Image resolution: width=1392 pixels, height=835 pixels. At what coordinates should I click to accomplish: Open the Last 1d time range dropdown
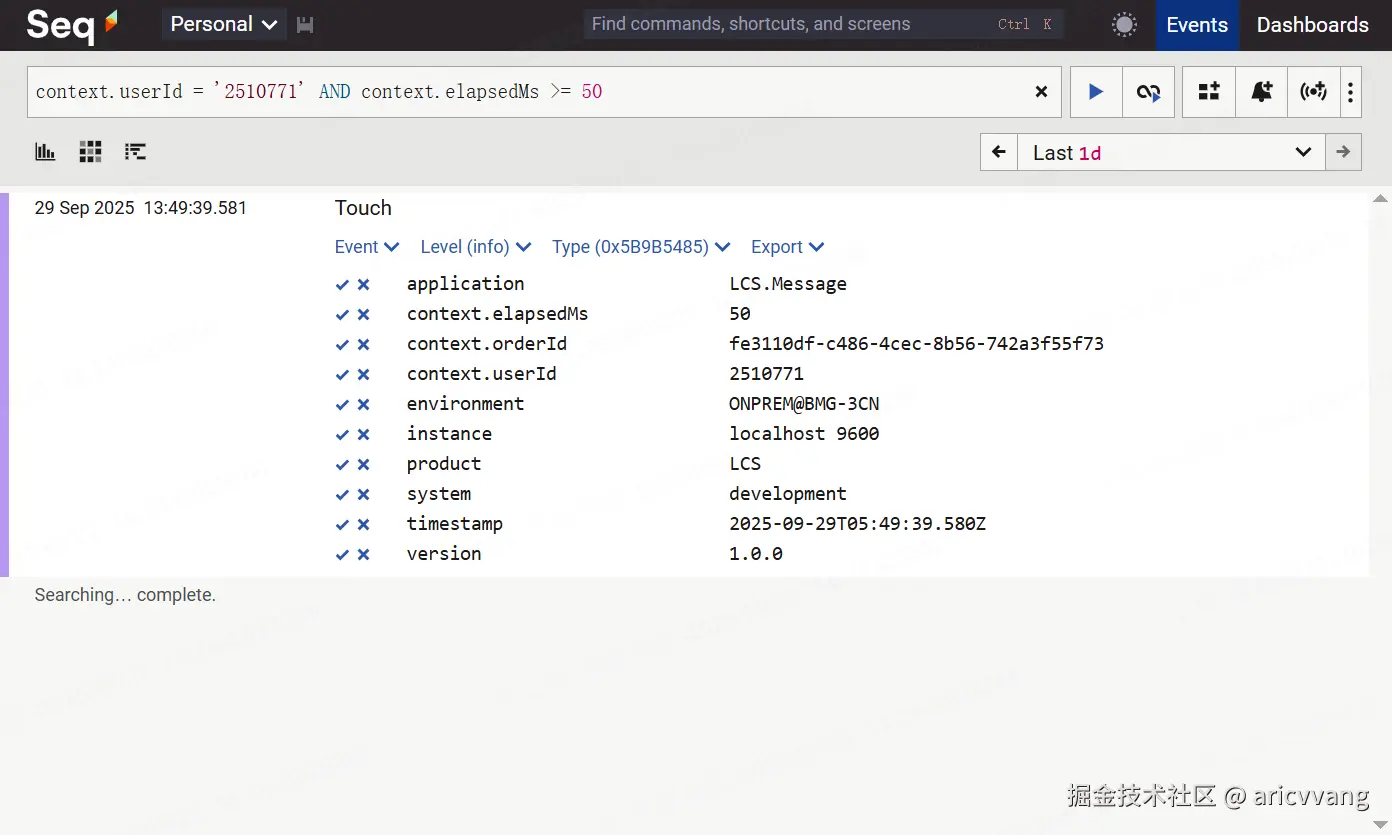(1171, 152)
